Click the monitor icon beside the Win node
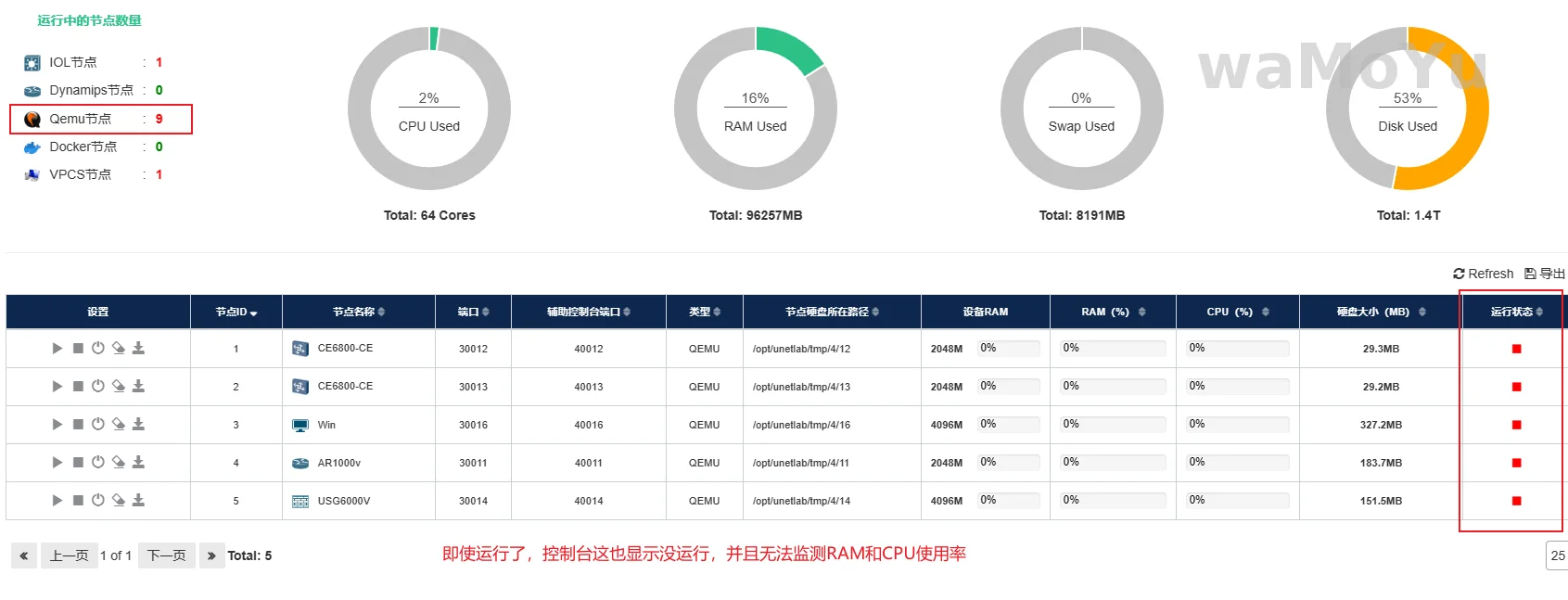 tap(300, 425)
